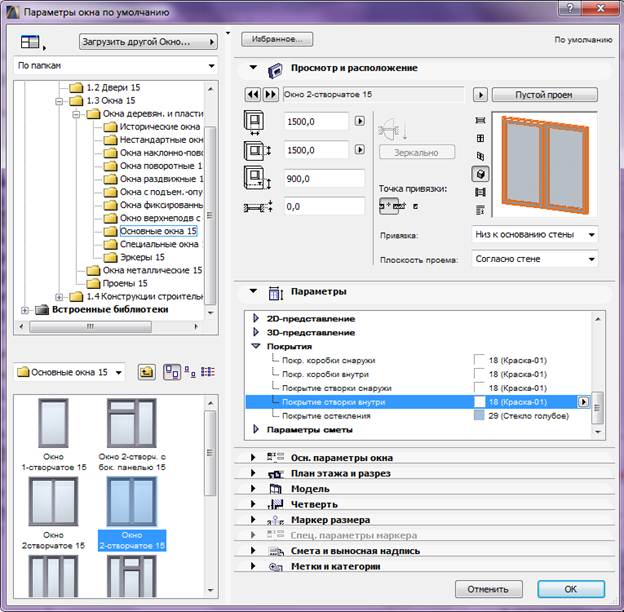Click swatch for 'Покр. коробки снаружи'

click(x=479, y=360)
